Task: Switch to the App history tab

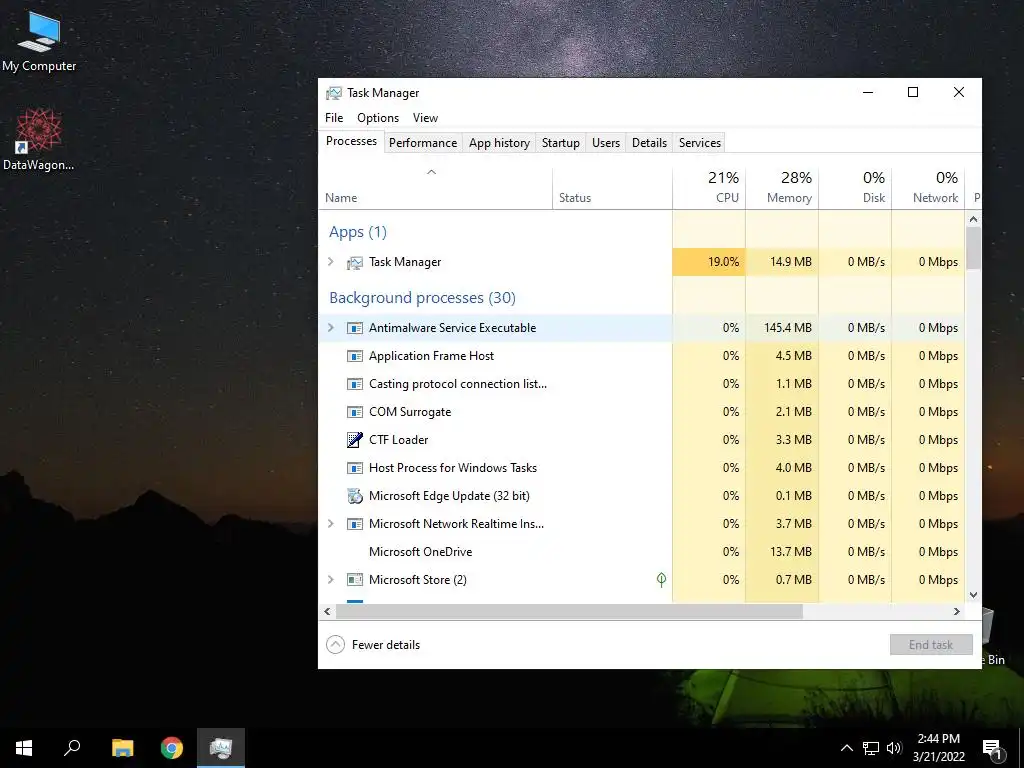Action: [499, 142]
